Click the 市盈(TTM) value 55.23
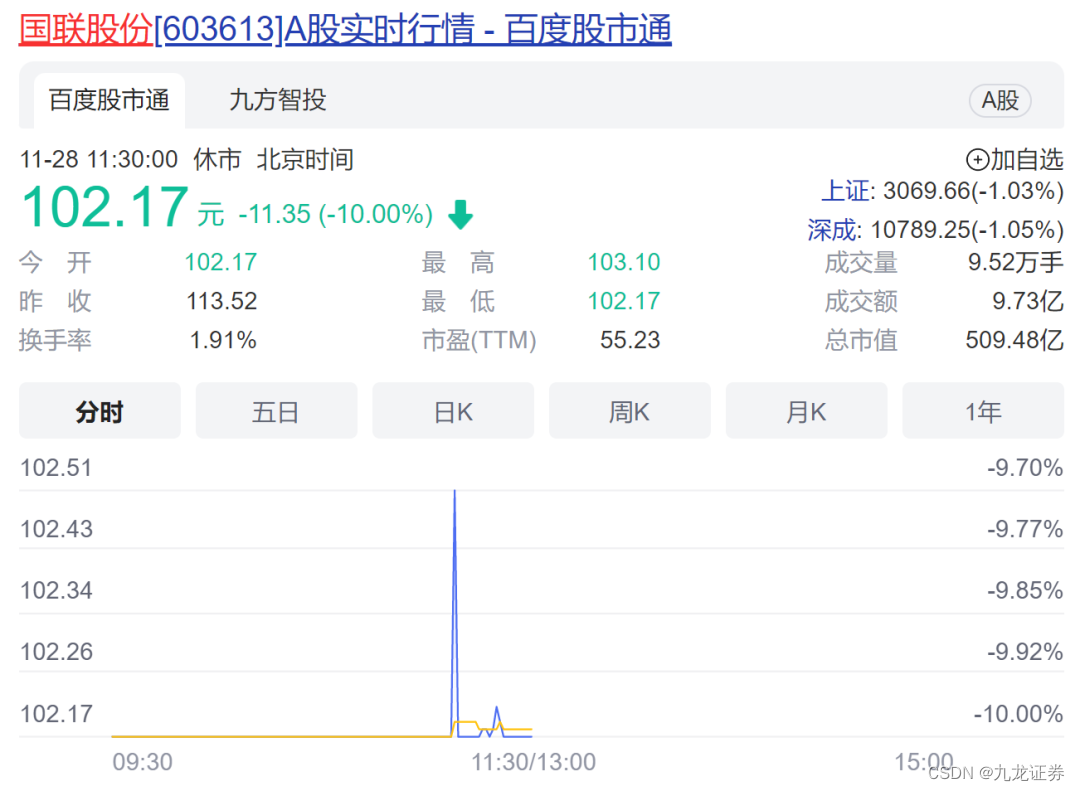 [x=630, y=340]
